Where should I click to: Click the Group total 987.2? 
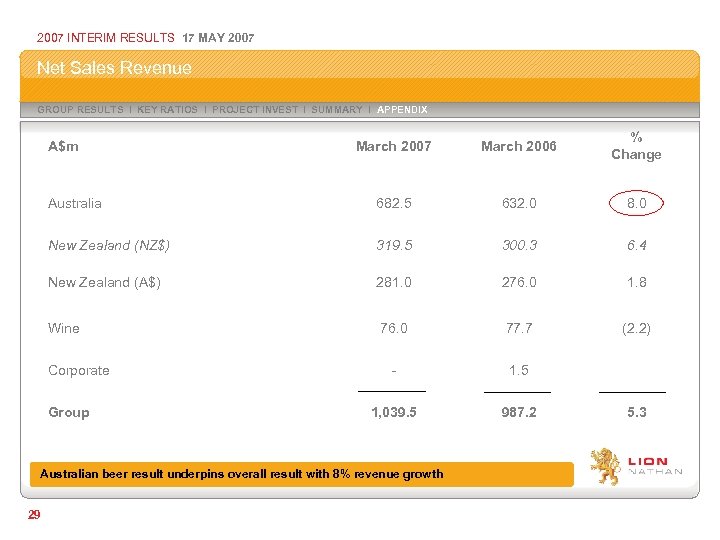point(519,412)
